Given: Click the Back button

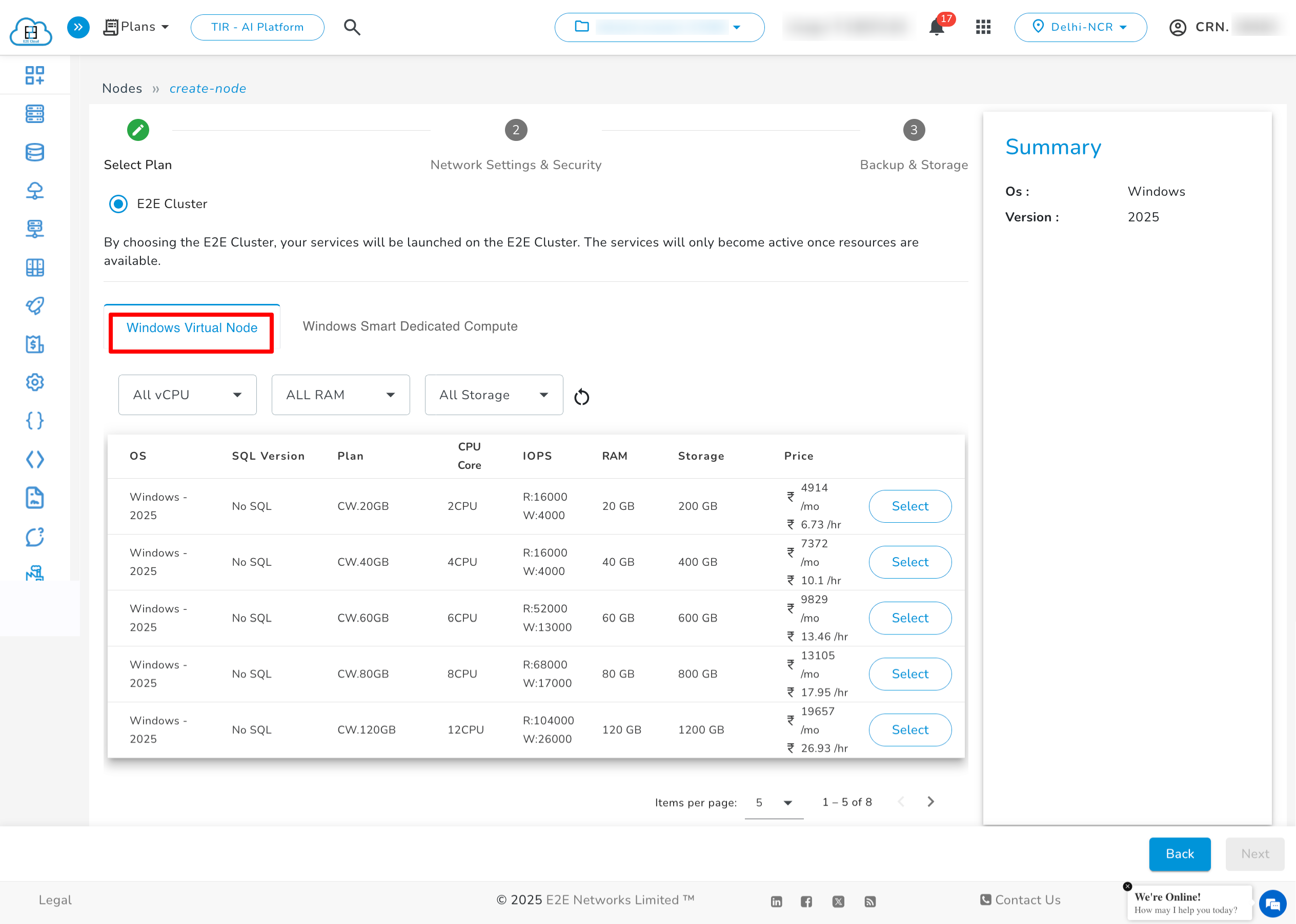Looking at the screenshot, I should tap(1179, 853).
